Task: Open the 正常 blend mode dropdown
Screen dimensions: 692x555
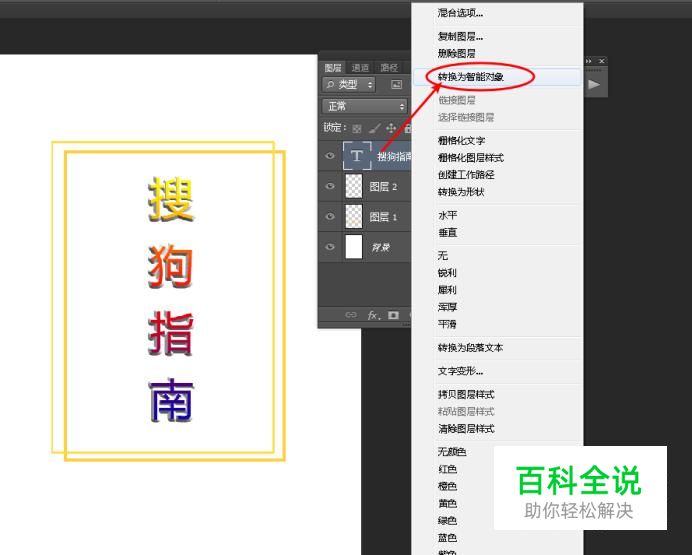Action: pyautogui.click(x=365, y=106)
